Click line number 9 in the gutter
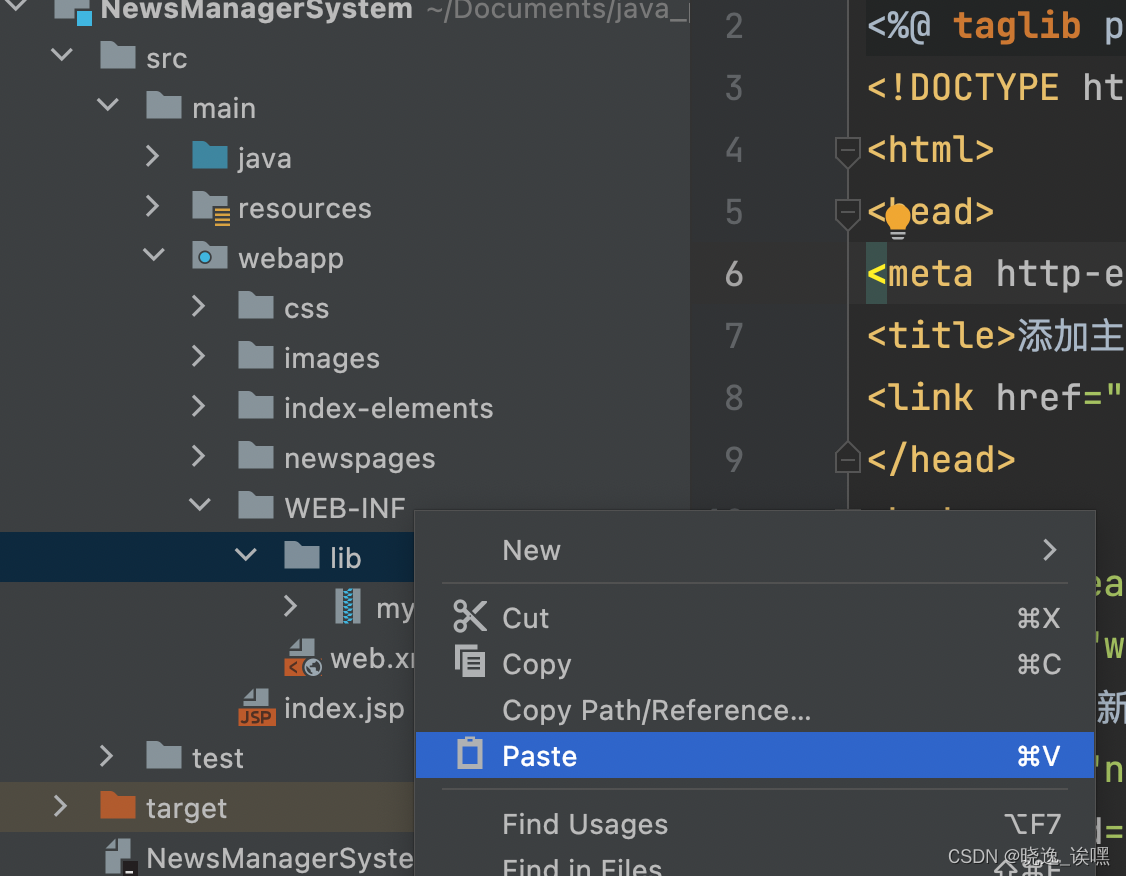The image size is (1126, 876). (733, 460)
